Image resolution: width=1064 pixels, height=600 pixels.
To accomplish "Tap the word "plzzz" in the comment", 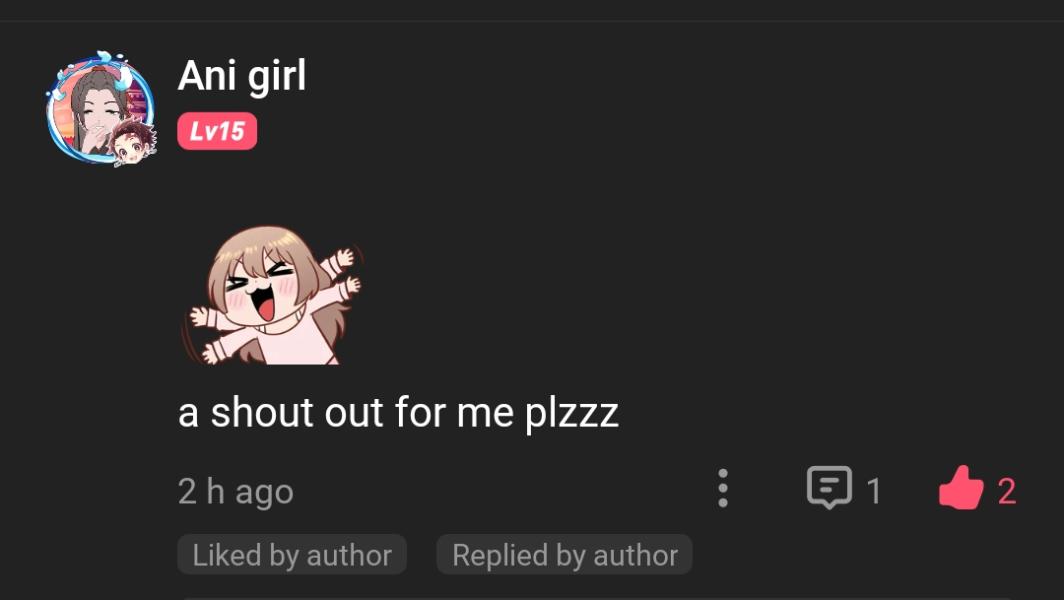I will (x=572, y=413).
